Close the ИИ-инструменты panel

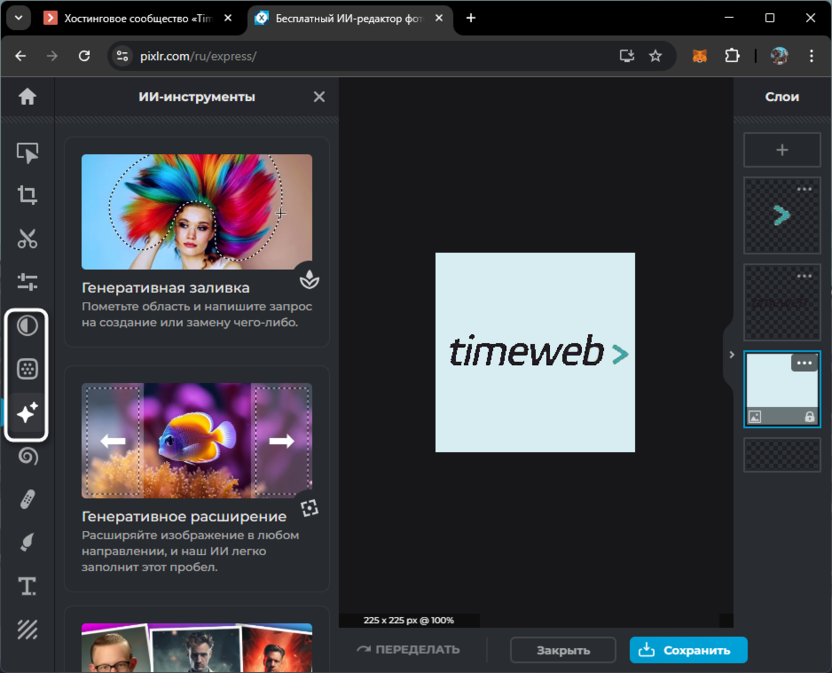click(x=319, y=97)
